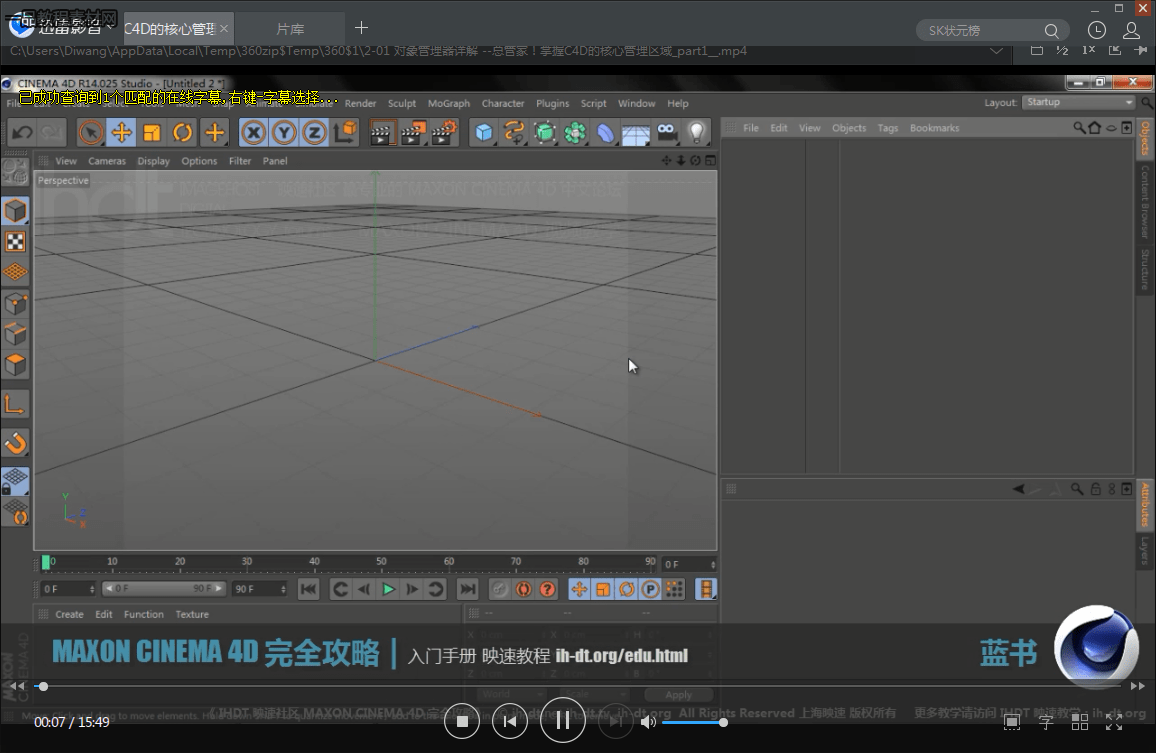Click the video progress bar handle
Image resolution: width=1156 pixels, height=753 pixels.
pyautogui.click(x=43, y=687)
